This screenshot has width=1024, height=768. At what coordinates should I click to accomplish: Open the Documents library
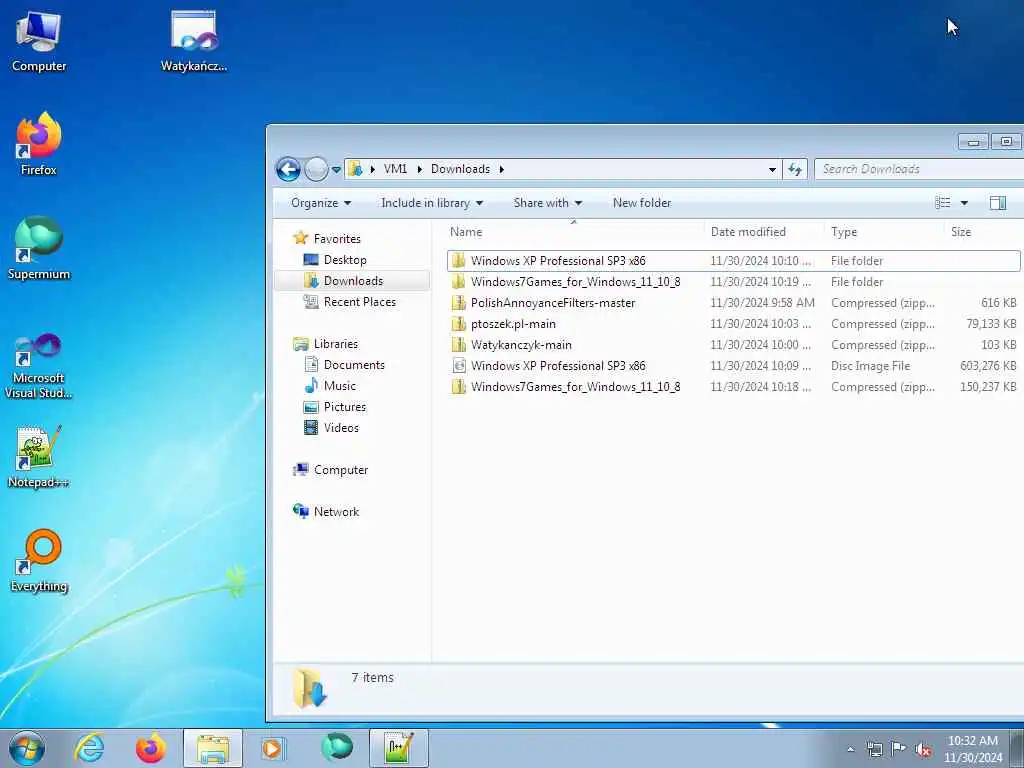[354, 364]
